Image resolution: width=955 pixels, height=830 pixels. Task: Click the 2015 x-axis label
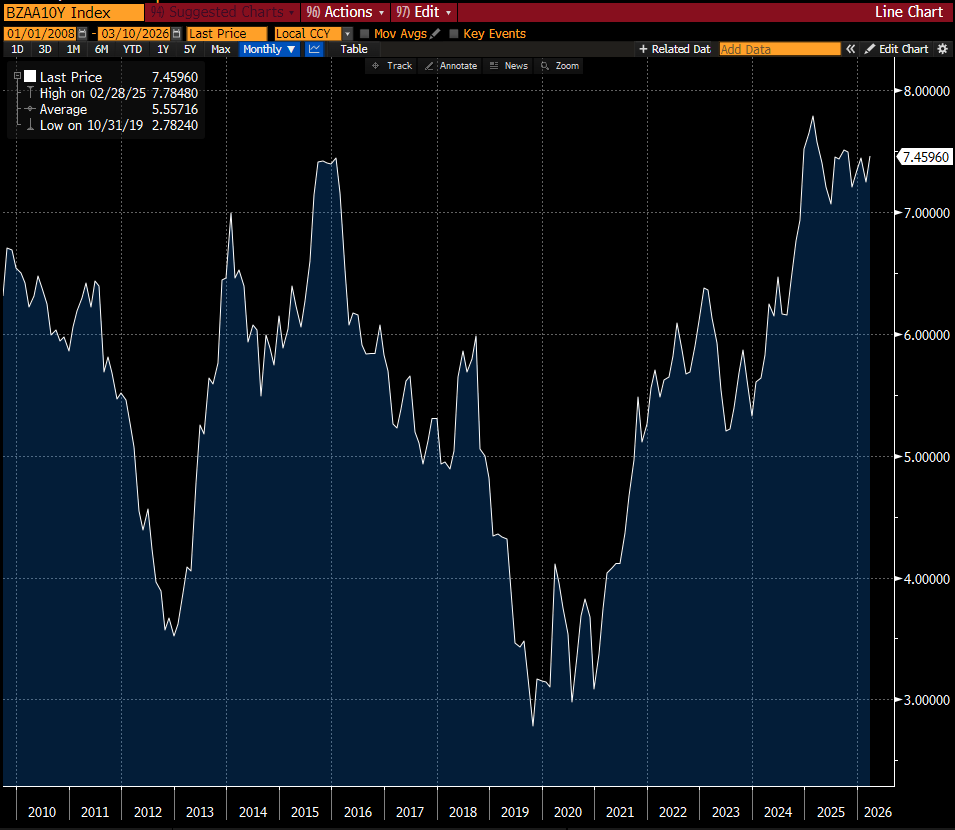tap(305, 812)
